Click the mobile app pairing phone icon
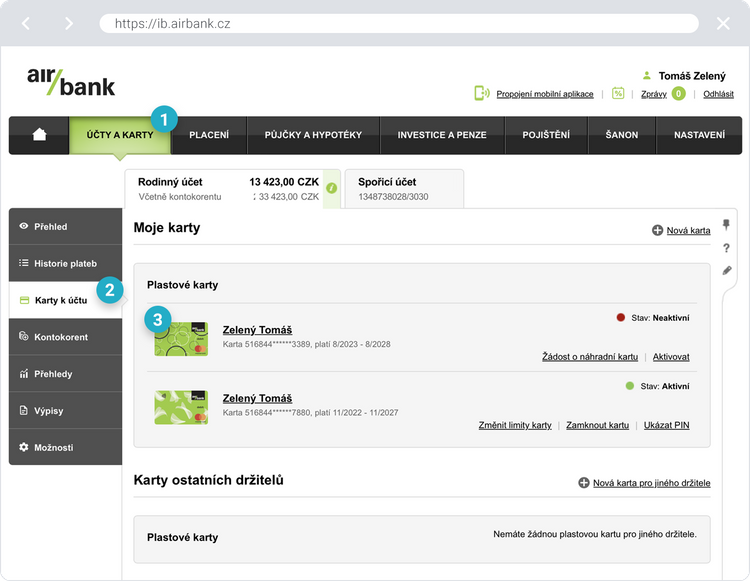The width and height of the screenshot is (750, 581). [481, 93]
